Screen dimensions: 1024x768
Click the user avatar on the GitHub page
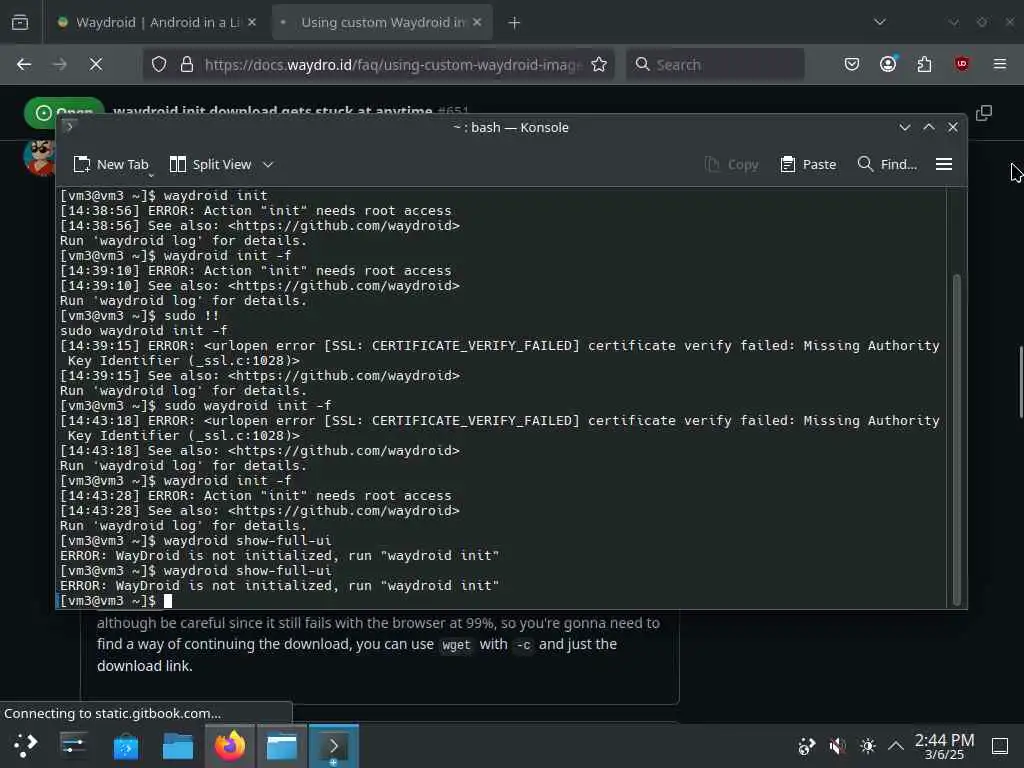(x=39, y=157)
